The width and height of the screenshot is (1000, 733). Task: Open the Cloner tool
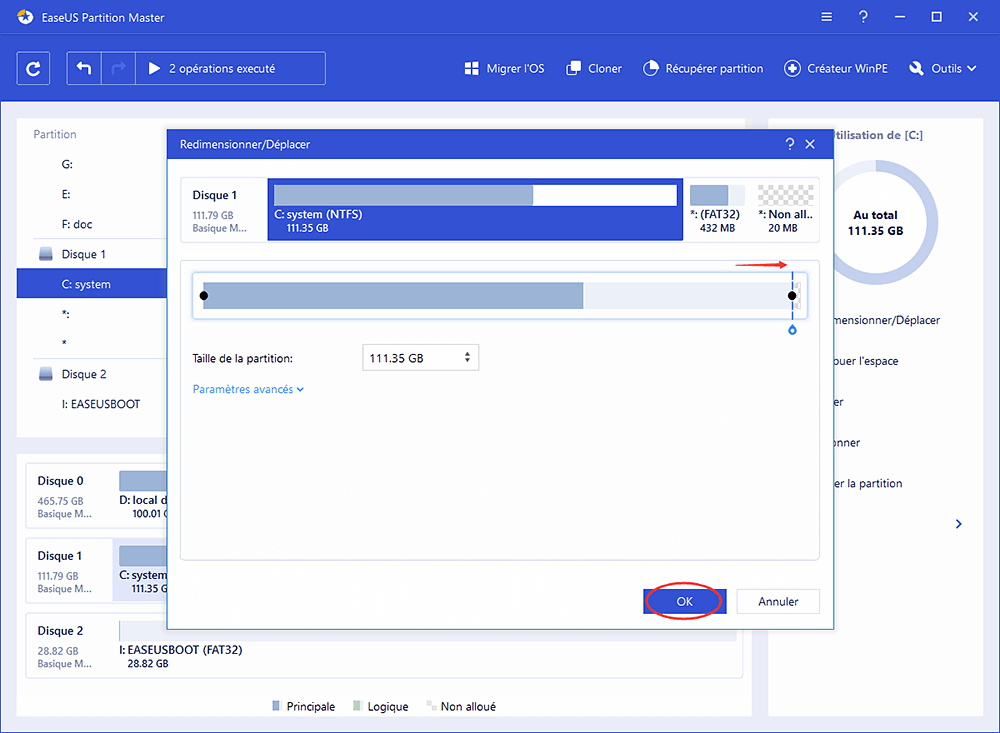(x=594, y=69)
